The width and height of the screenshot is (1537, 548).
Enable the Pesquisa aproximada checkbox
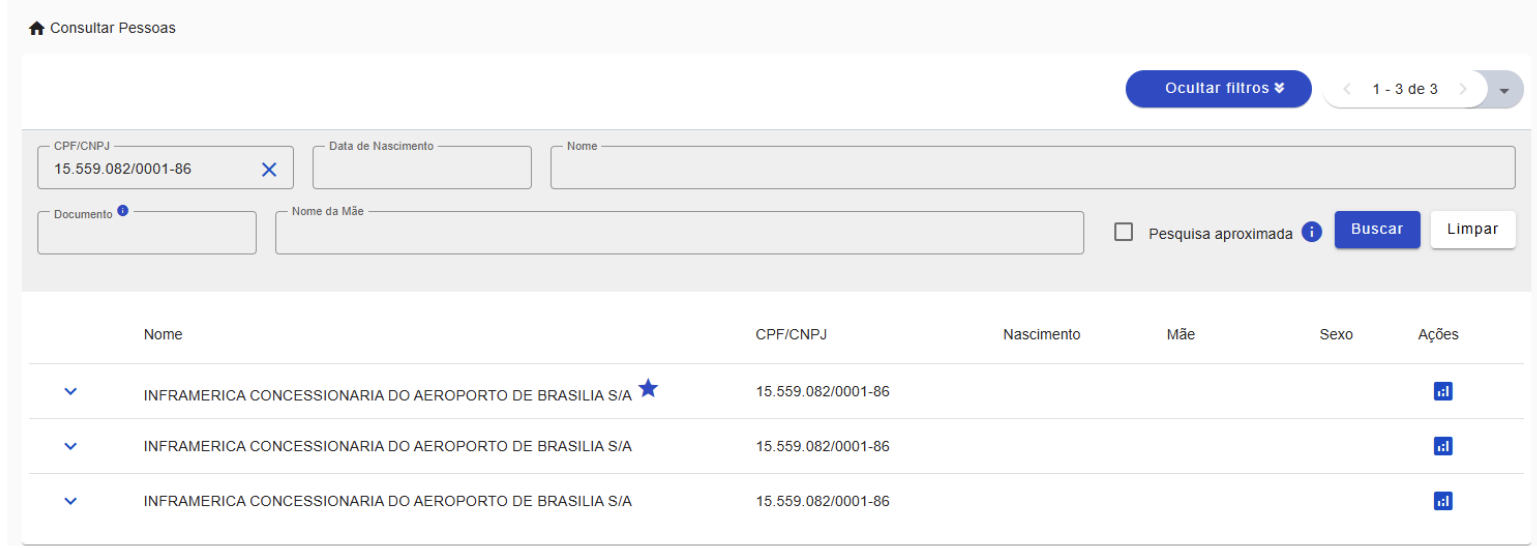1124,232
